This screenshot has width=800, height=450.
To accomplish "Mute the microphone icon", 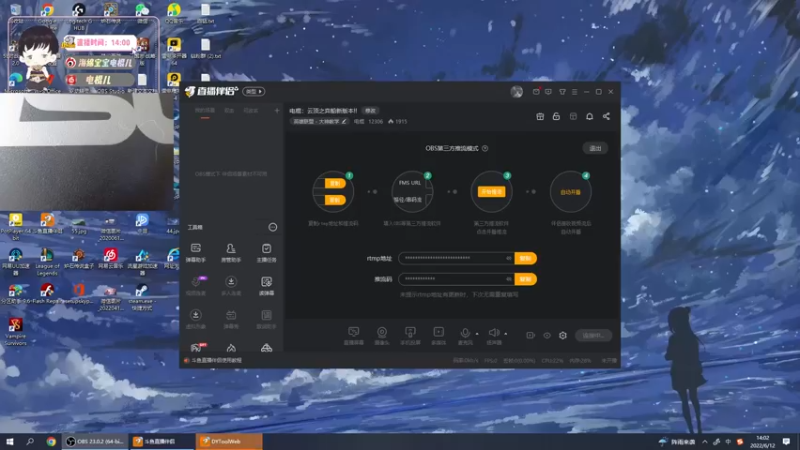I will pyautogui.click(x=465, y=334).
